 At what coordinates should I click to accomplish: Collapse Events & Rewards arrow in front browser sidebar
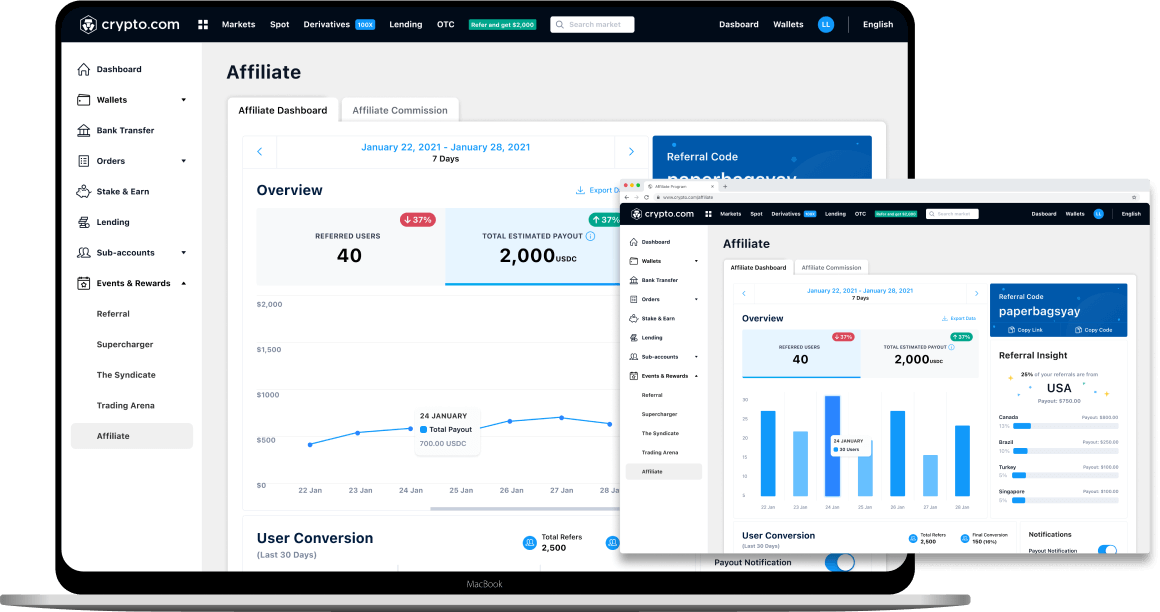pos(696,376)
